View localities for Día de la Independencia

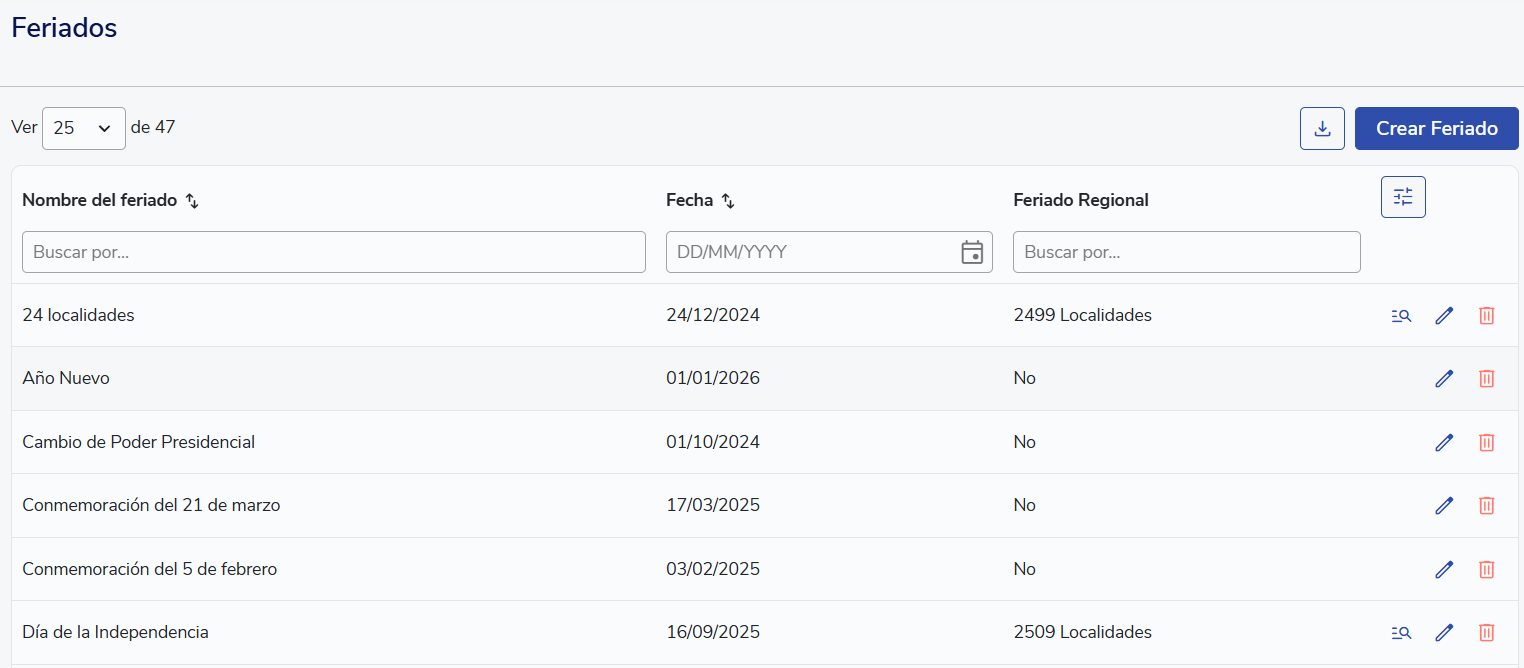tap(1401, 633)
